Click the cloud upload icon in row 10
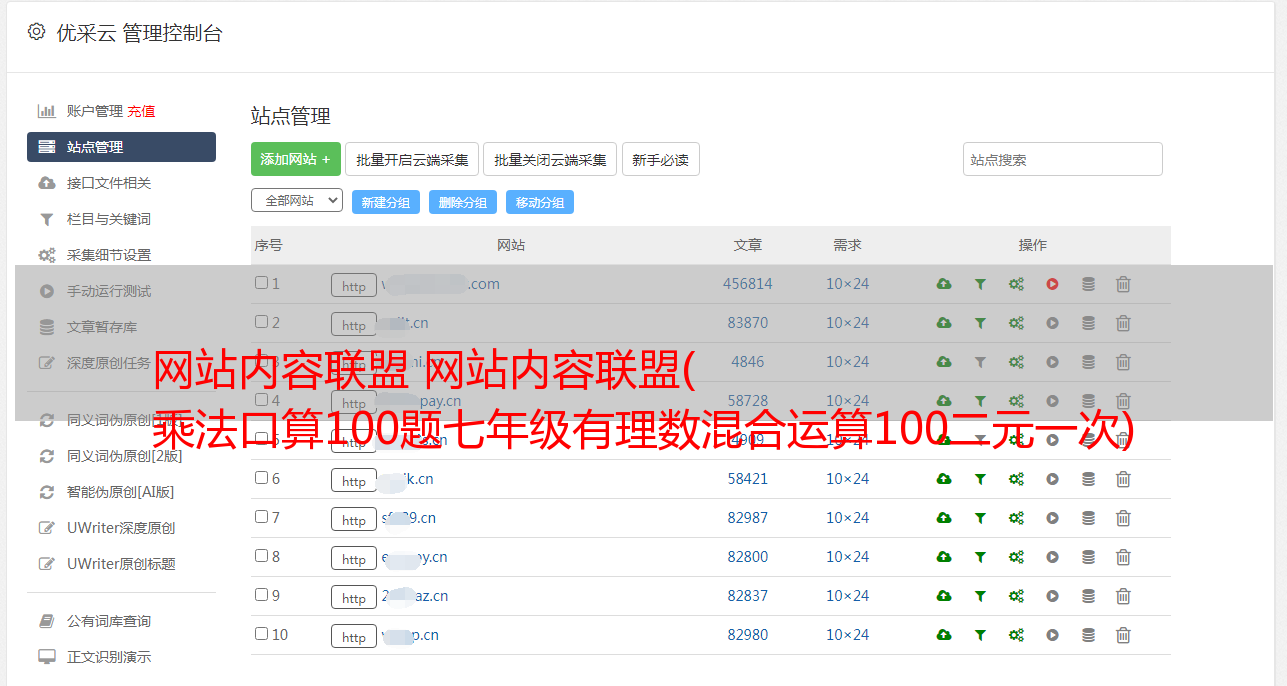 point(944,635)
